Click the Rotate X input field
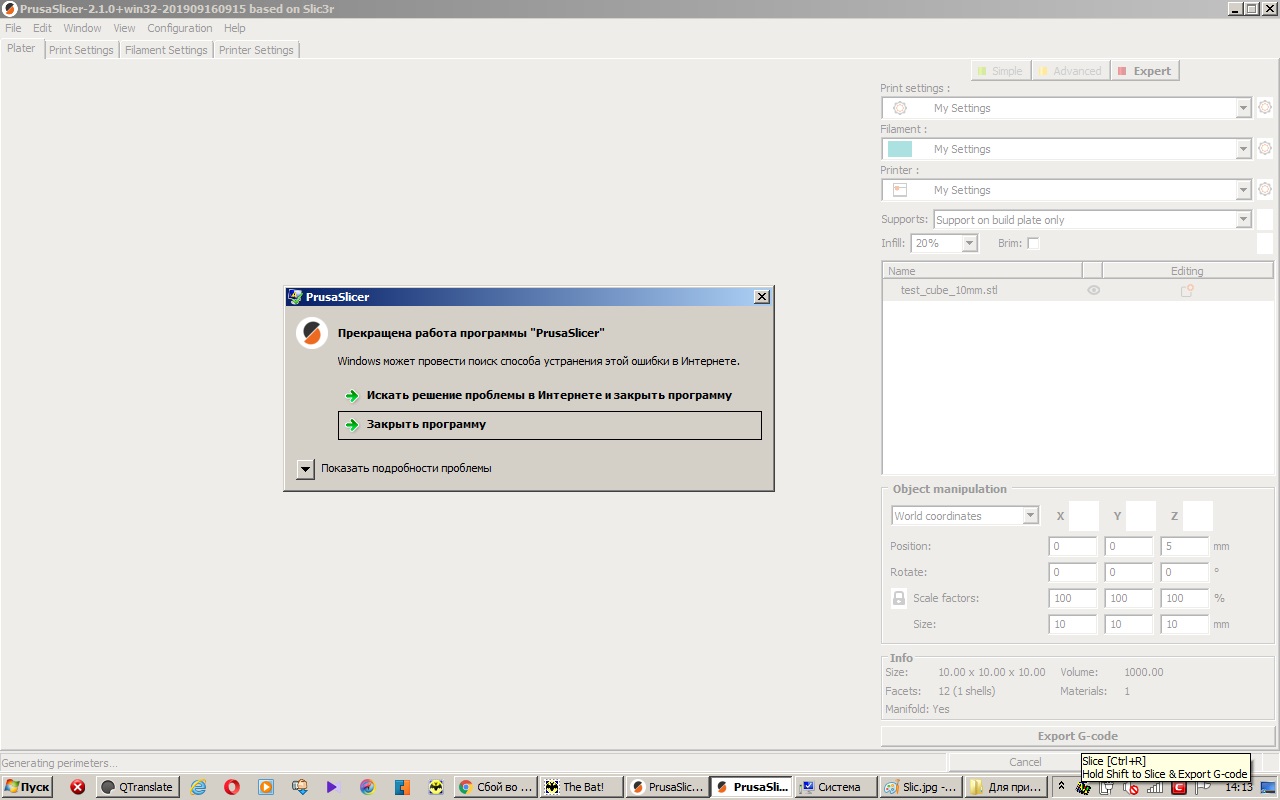Image resolution: width=1280 pixels, height=800 pixels. pyautogui.click(x=1073, y=572)
